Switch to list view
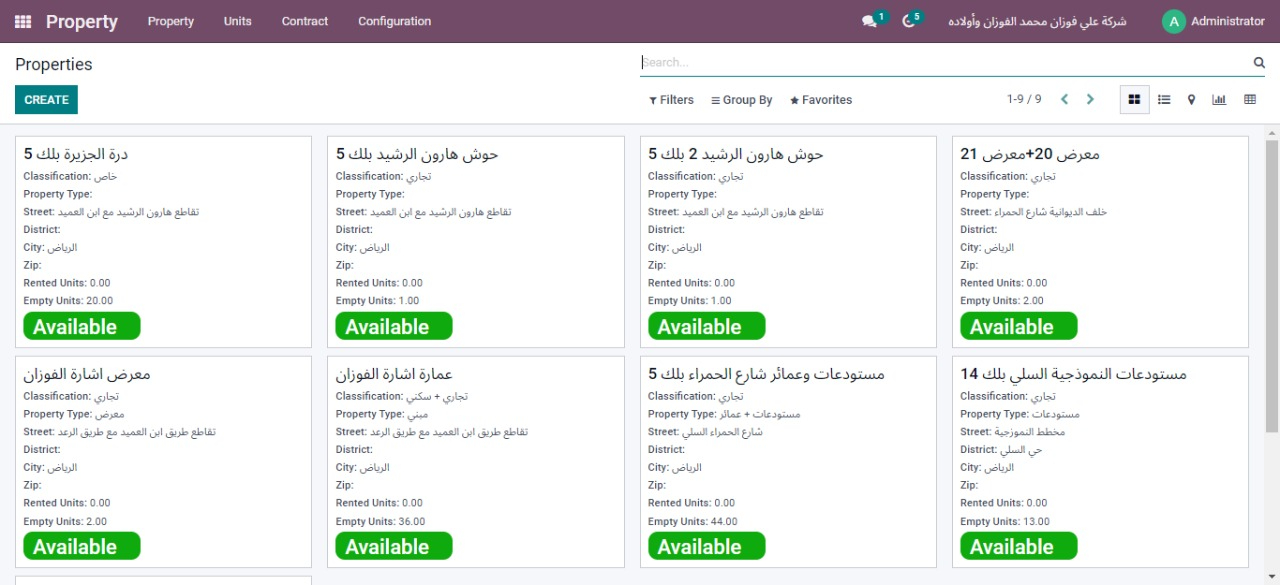1280x585 pixels. coord(1164,100)
